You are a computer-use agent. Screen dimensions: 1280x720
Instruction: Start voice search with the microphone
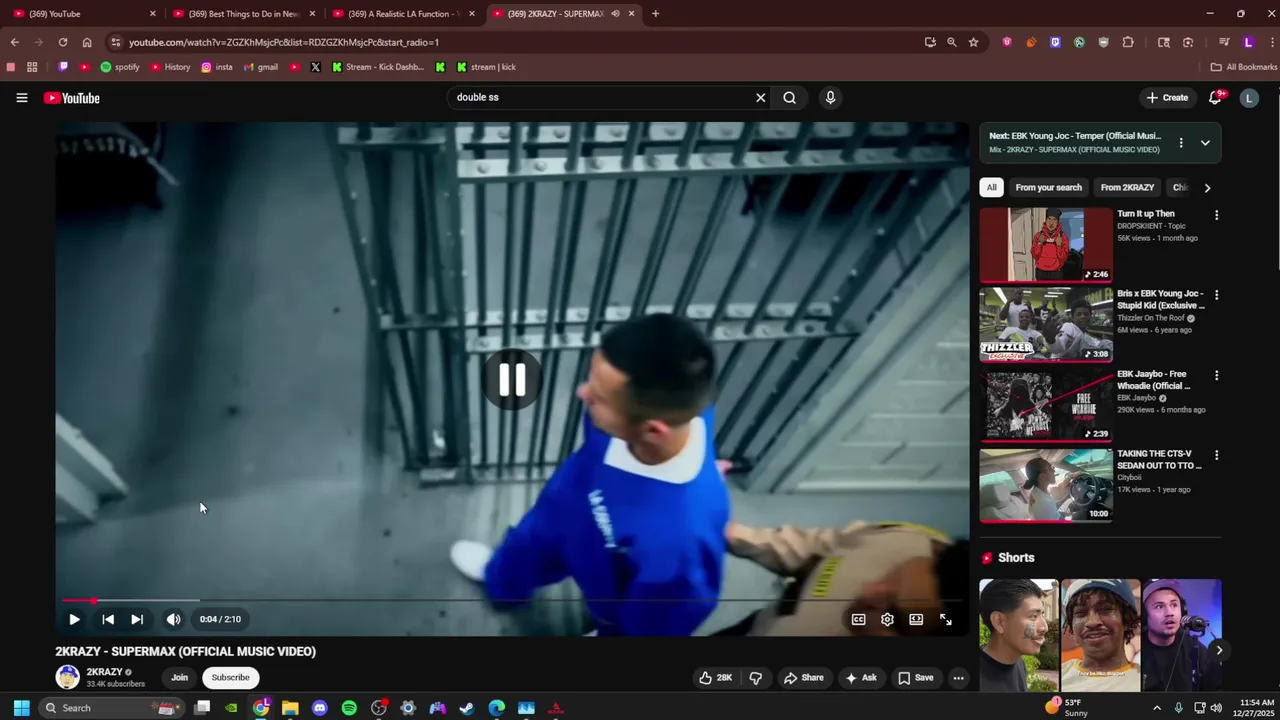(830, 98)
